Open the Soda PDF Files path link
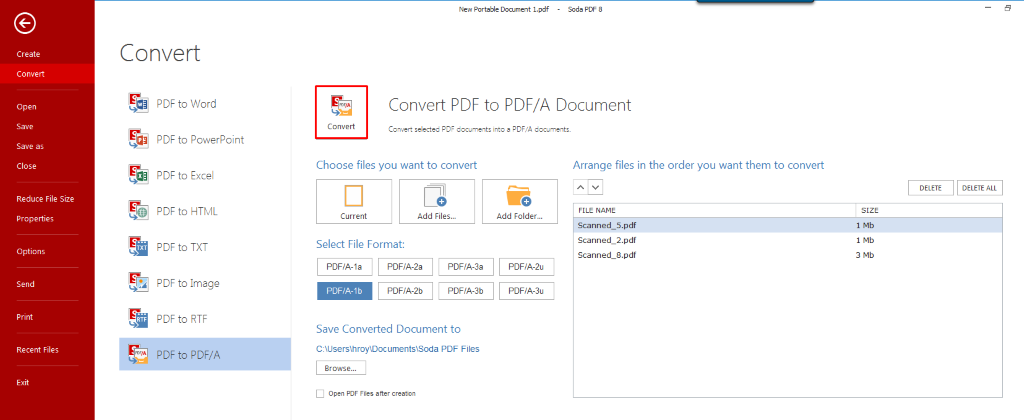1024x420 pixels. (x=398, y=349)
